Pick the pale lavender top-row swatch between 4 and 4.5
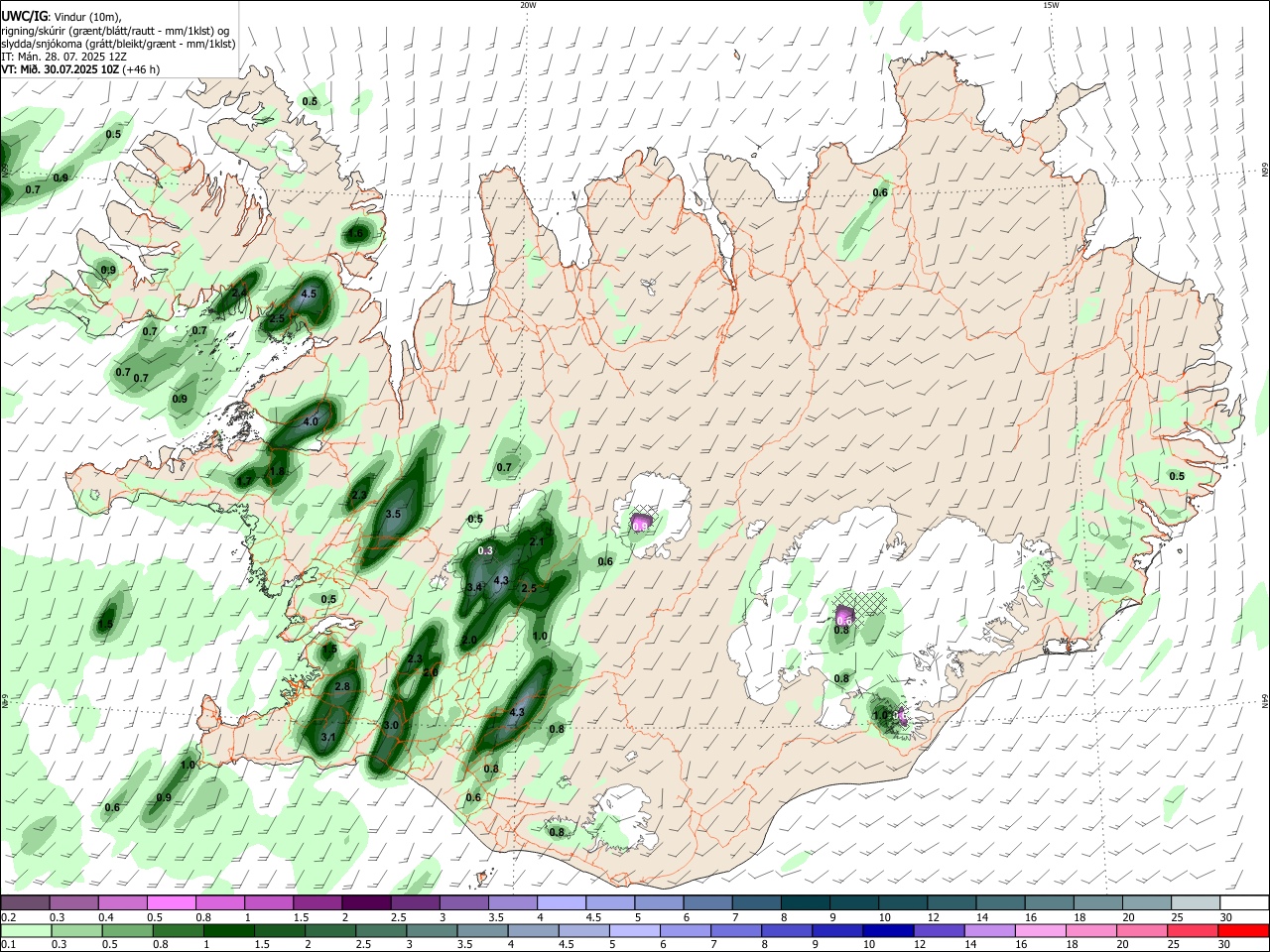Image resolution: width=1270 pixels, height=952 pixels. (560, 902)
